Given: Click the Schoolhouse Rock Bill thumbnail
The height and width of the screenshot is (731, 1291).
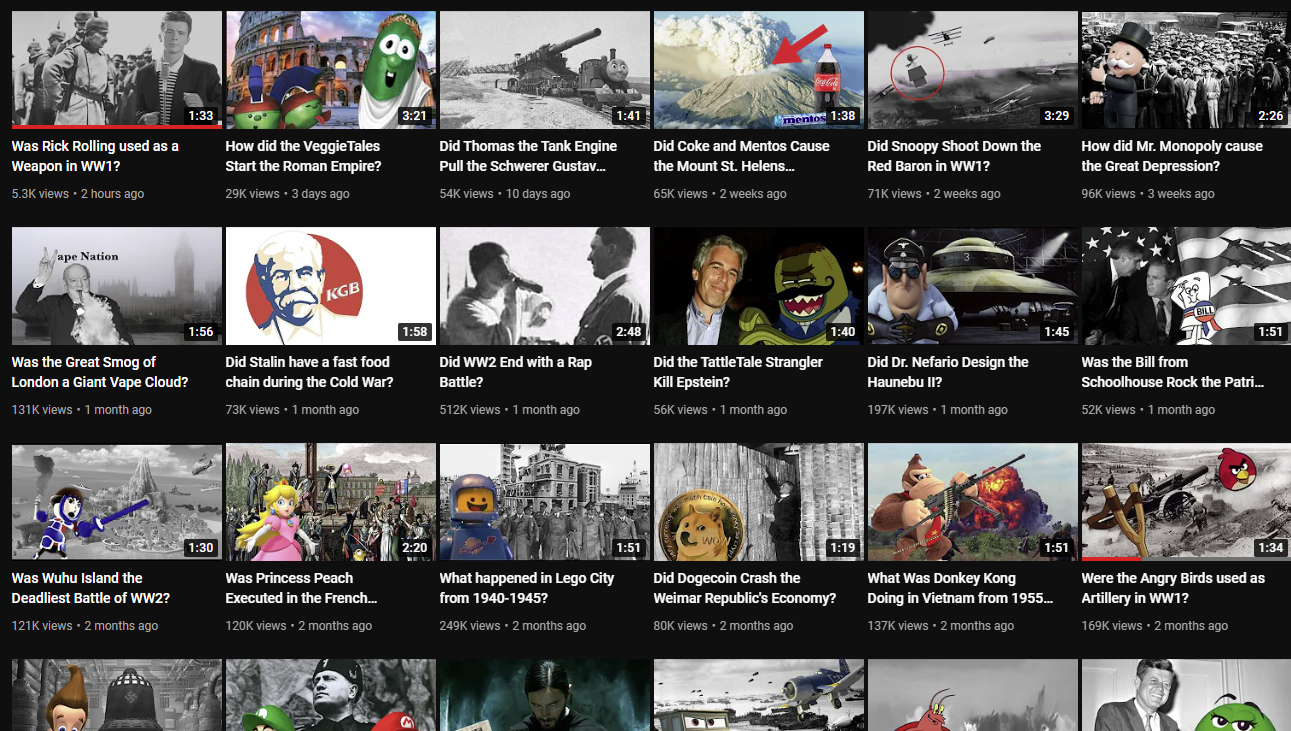Looking at the screenshot, I should pos(1185,285).
